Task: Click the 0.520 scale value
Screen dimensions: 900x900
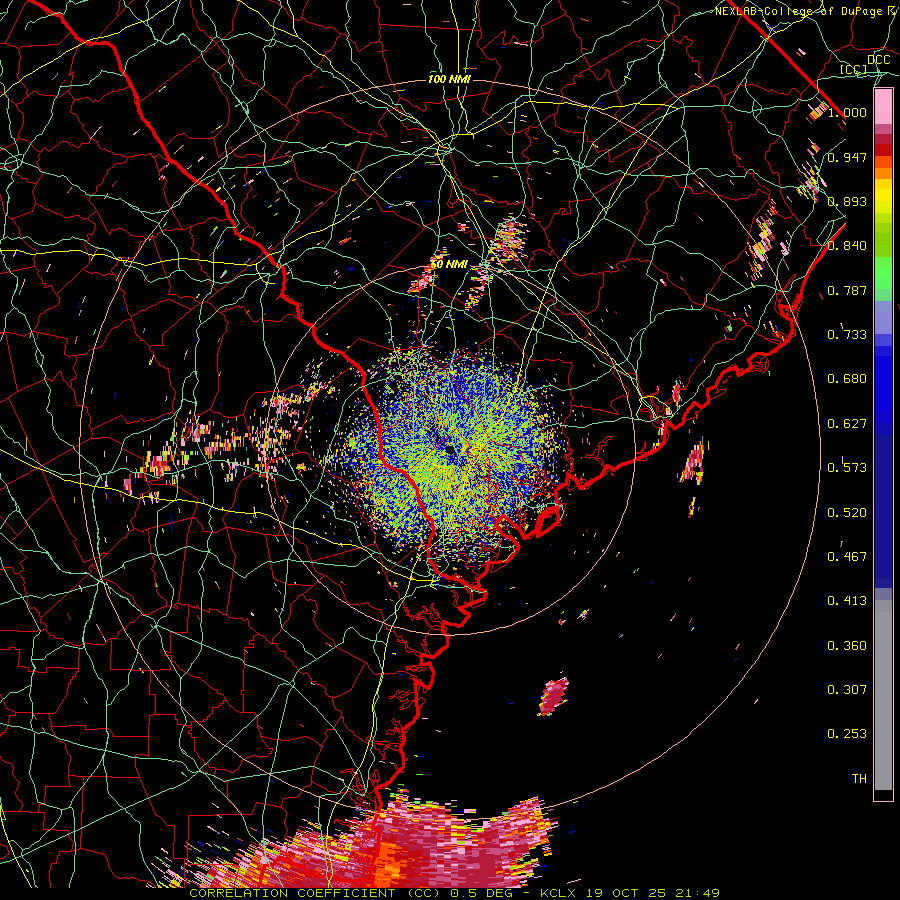Action: (x=847, y=513)
